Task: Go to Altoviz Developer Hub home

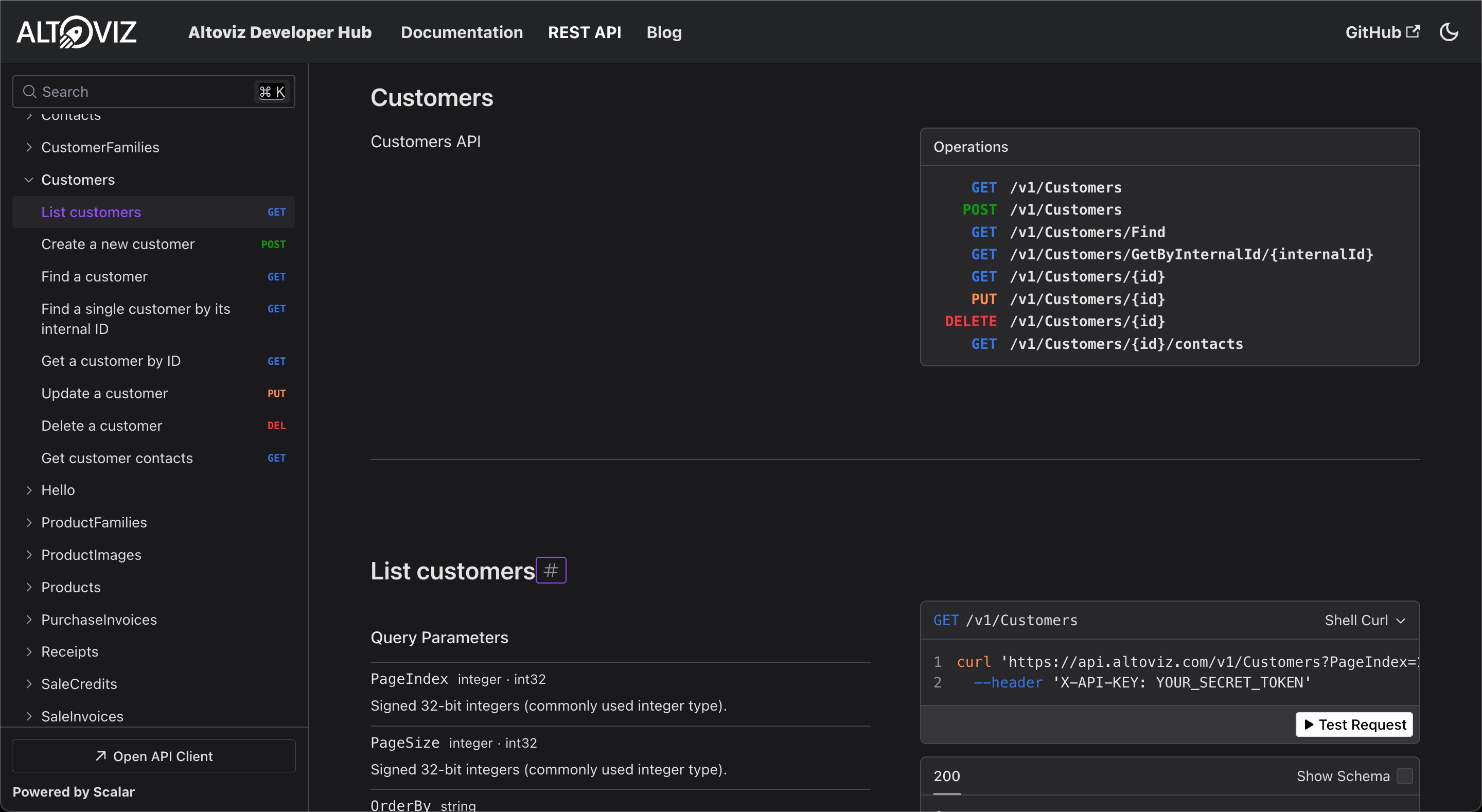Action: coord(279,32)
